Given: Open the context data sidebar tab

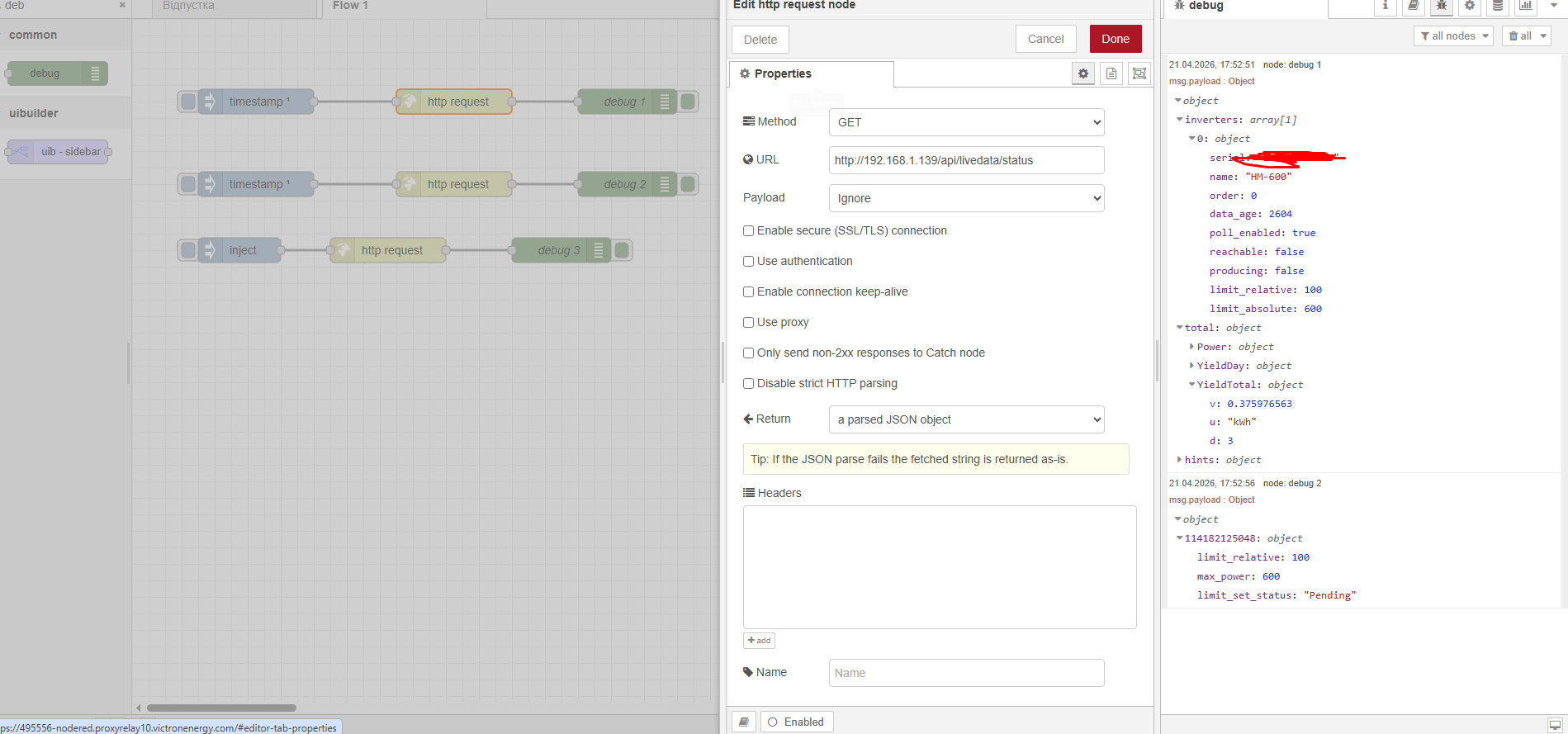Looking at the screenshot, I should point(1498,7).
